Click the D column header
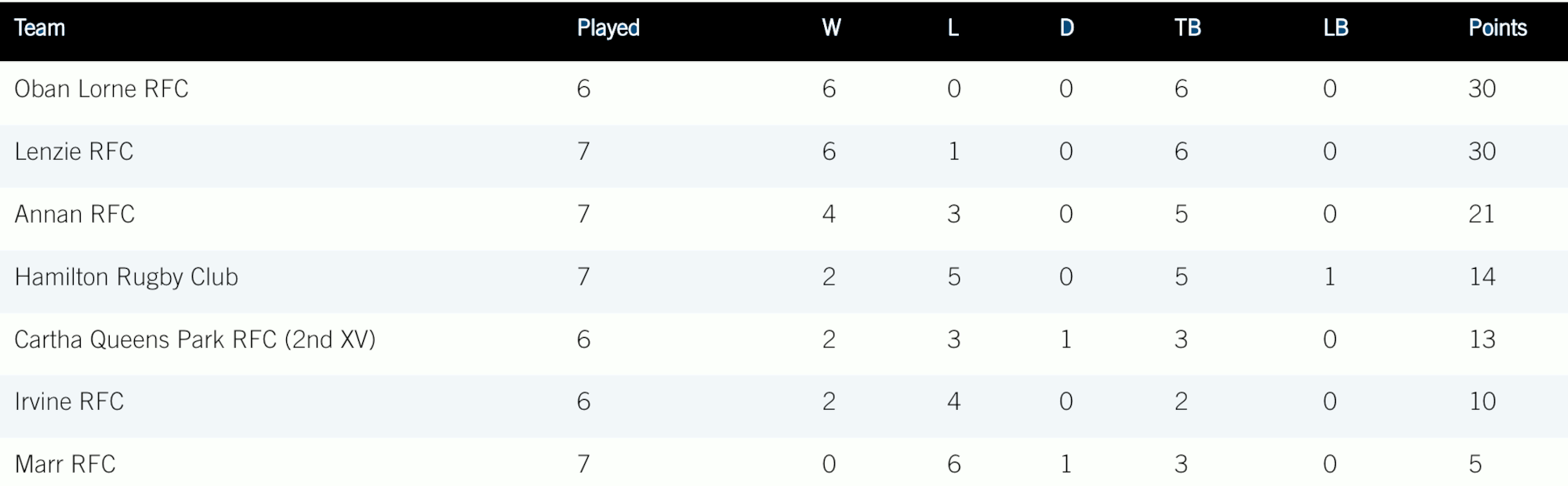Image resolution: width=1568 pixels, height=486 pixels. (x=1066, y=28)
